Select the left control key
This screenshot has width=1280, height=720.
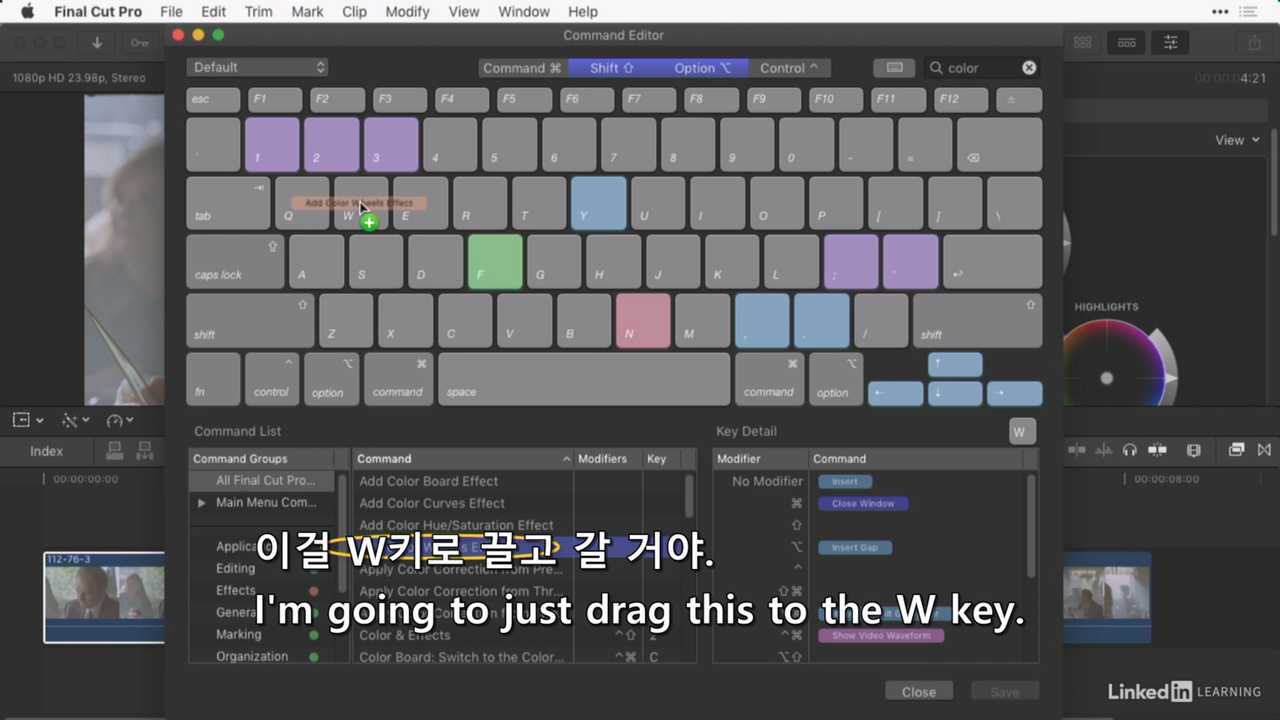pyautogui.click(x=272, y=379)
